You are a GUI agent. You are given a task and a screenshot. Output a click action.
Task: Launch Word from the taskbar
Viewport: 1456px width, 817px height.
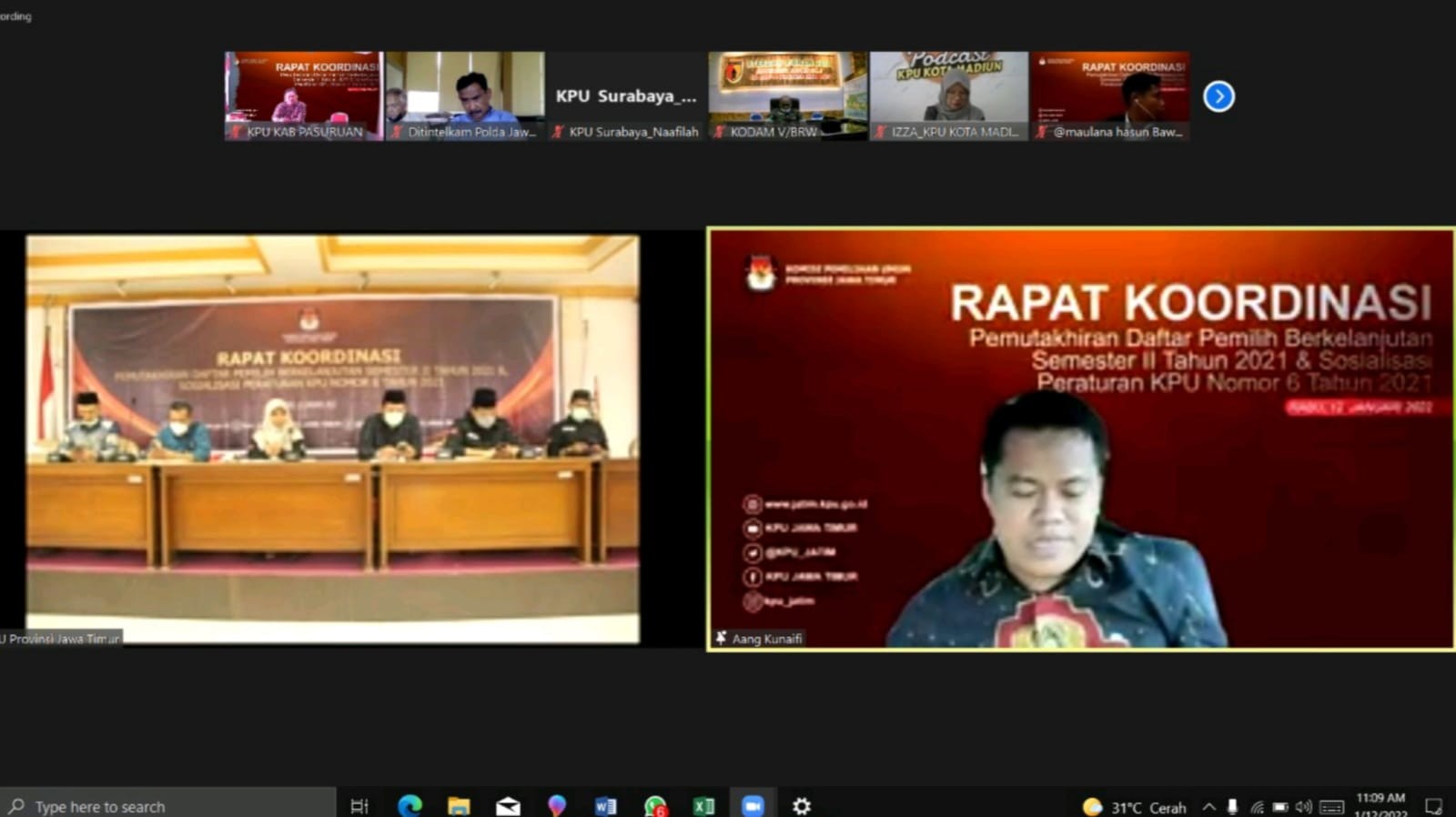click(605, 806)
